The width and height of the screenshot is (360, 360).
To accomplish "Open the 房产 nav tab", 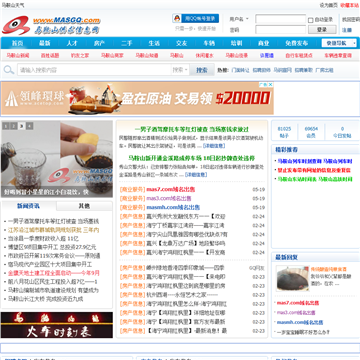I will coord(99,43).
